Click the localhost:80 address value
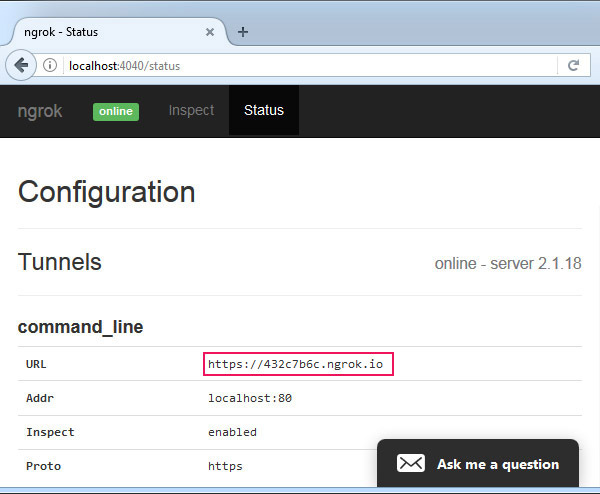The height and width of the screenshot is (494, 600). click(250, 398)
